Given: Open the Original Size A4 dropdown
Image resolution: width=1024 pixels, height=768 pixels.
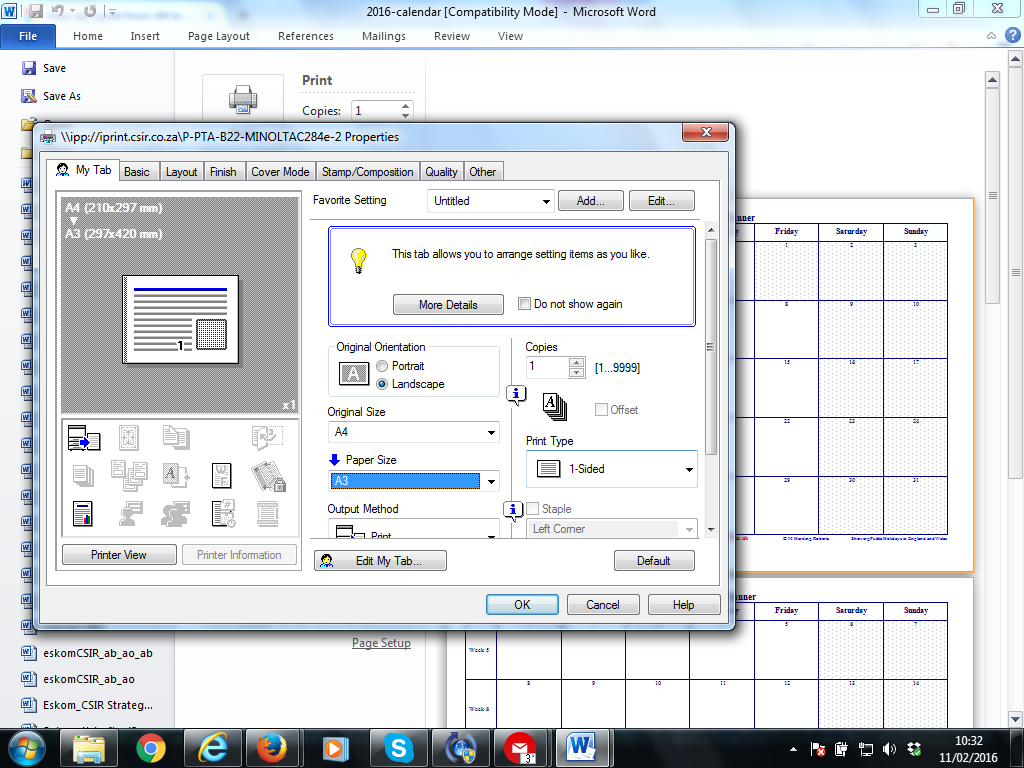Looking at the screenshot, I should tap(413, 432).
